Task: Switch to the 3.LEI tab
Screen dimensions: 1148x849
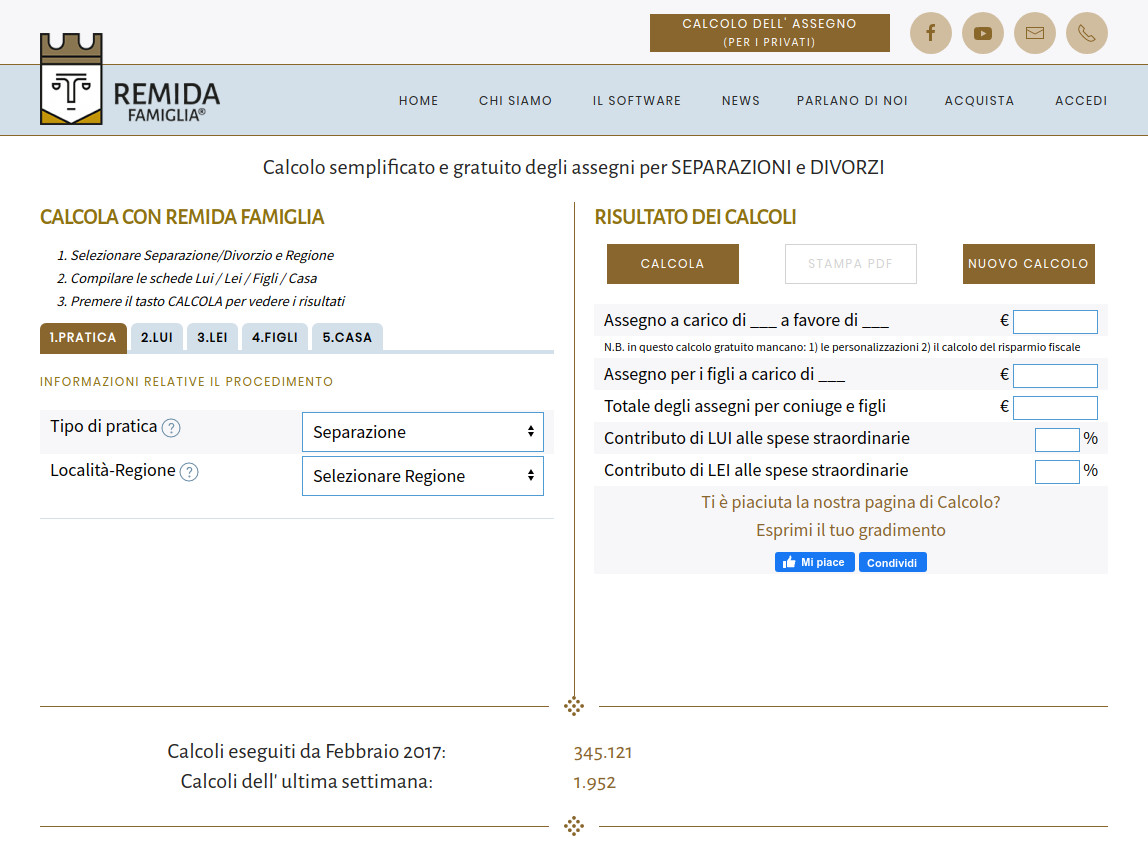Action: pyautogui.click(x=212, y=337)
